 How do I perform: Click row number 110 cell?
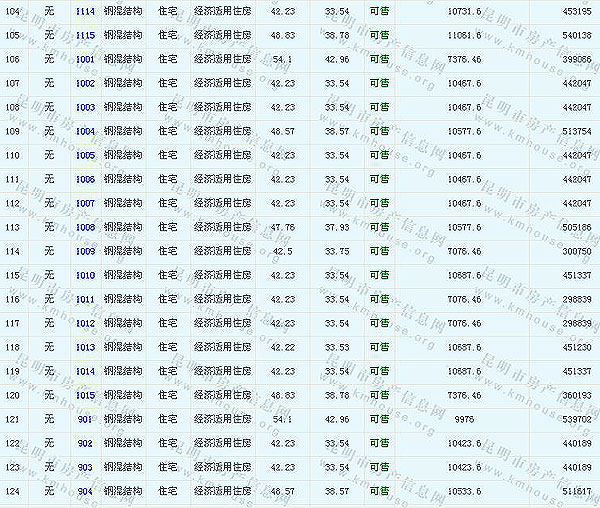coord(13,155)
